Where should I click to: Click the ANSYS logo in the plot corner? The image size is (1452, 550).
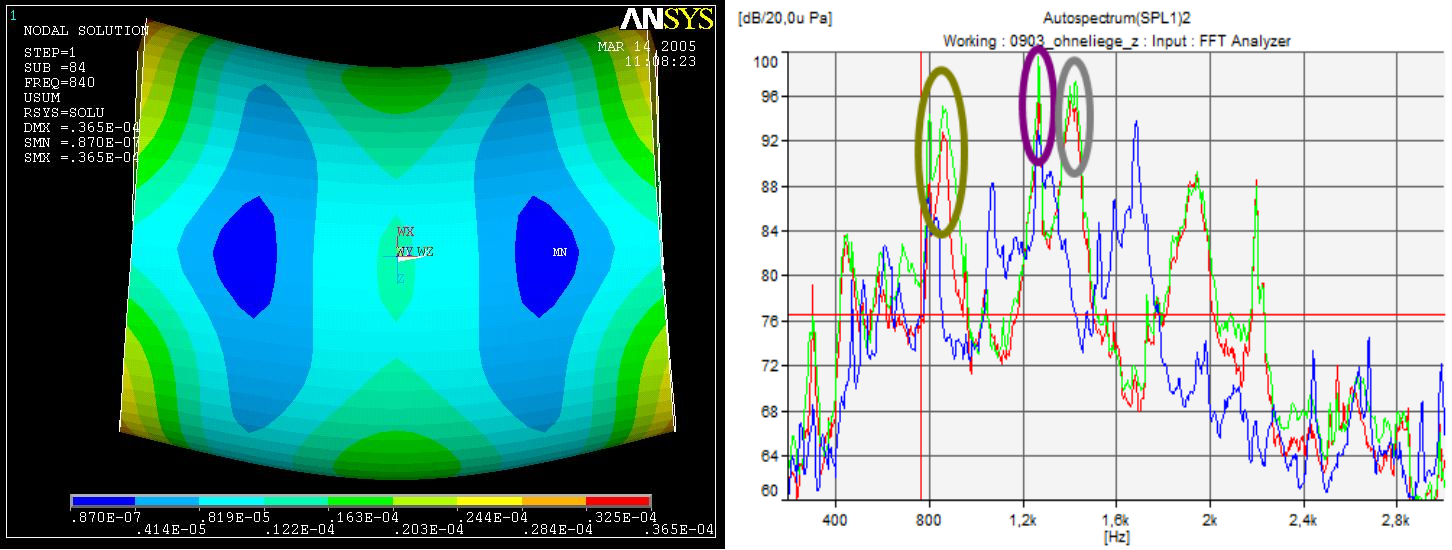pyautogui.click(x=666, y=19)
